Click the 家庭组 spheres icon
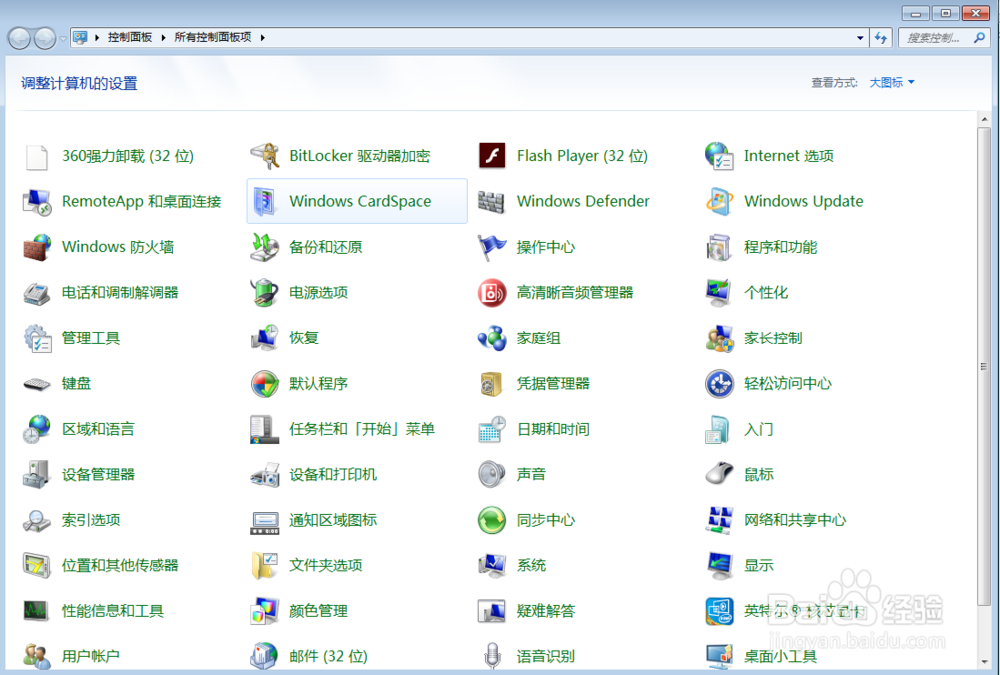The width and height of the screenshot is (1000, 675). click(x=492, y=338)
